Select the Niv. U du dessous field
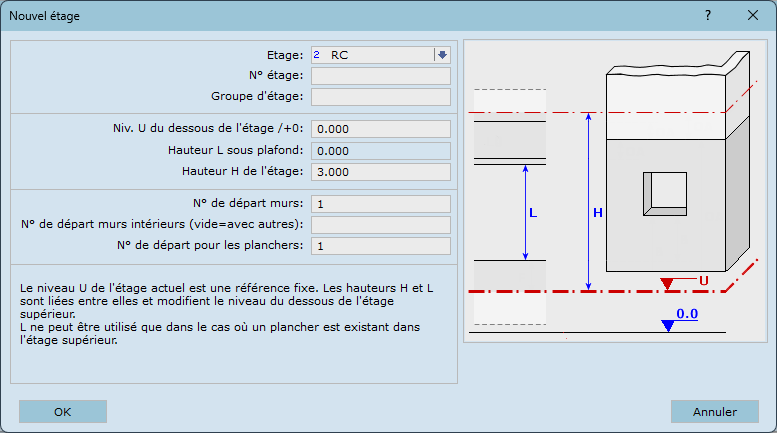 pos(381,129)
